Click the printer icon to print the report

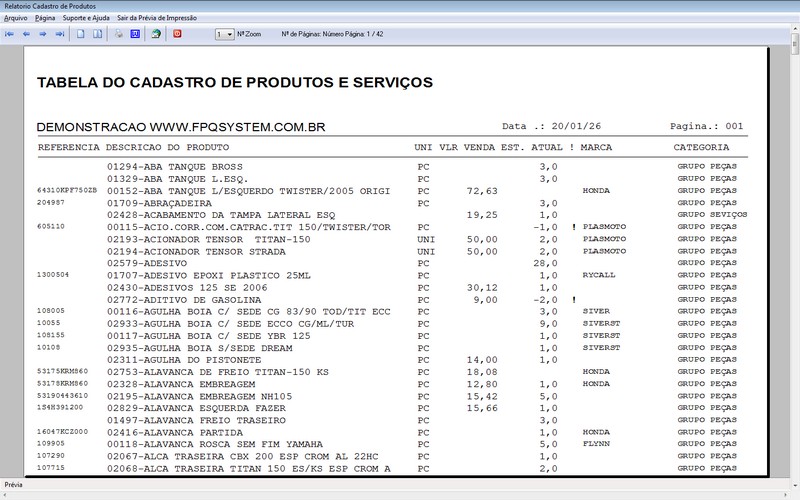click(x=118, y=34)
